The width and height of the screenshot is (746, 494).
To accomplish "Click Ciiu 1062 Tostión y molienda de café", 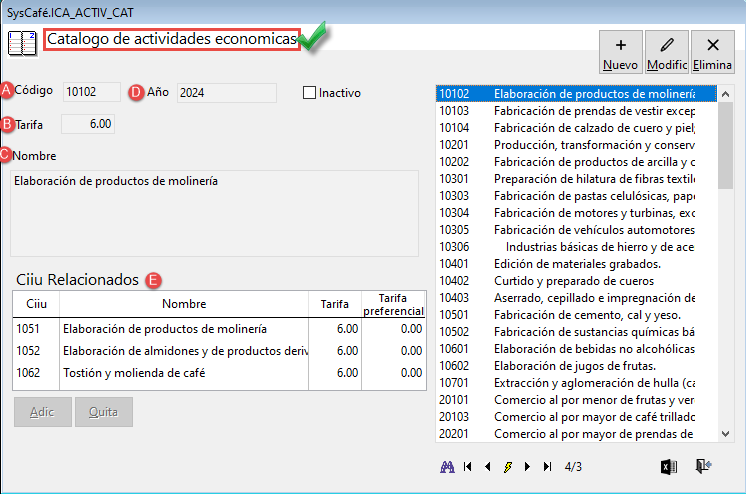I will [x=219, y=373].
